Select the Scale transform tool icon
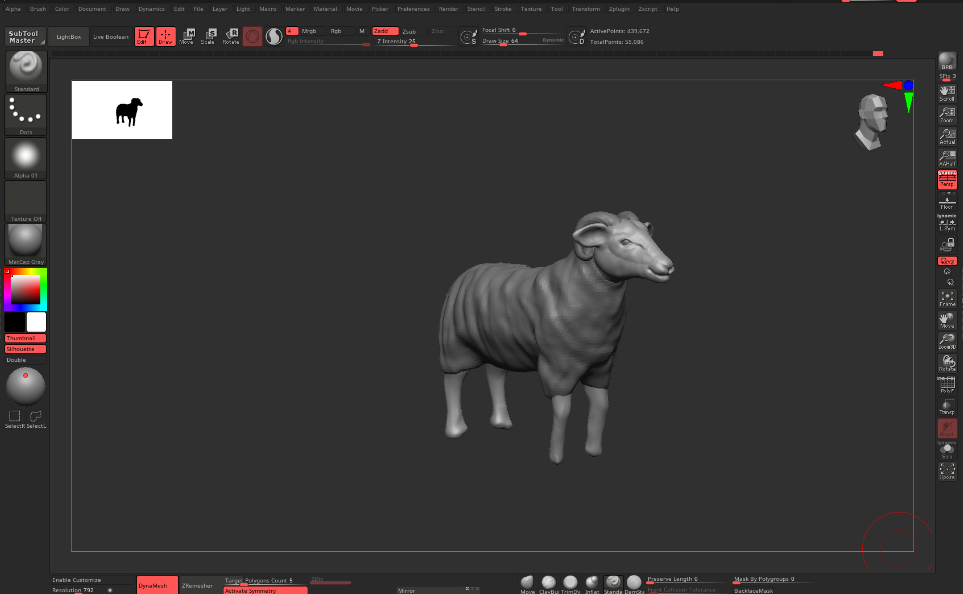The width and height of the screenshot is (963, 594). 208,36
